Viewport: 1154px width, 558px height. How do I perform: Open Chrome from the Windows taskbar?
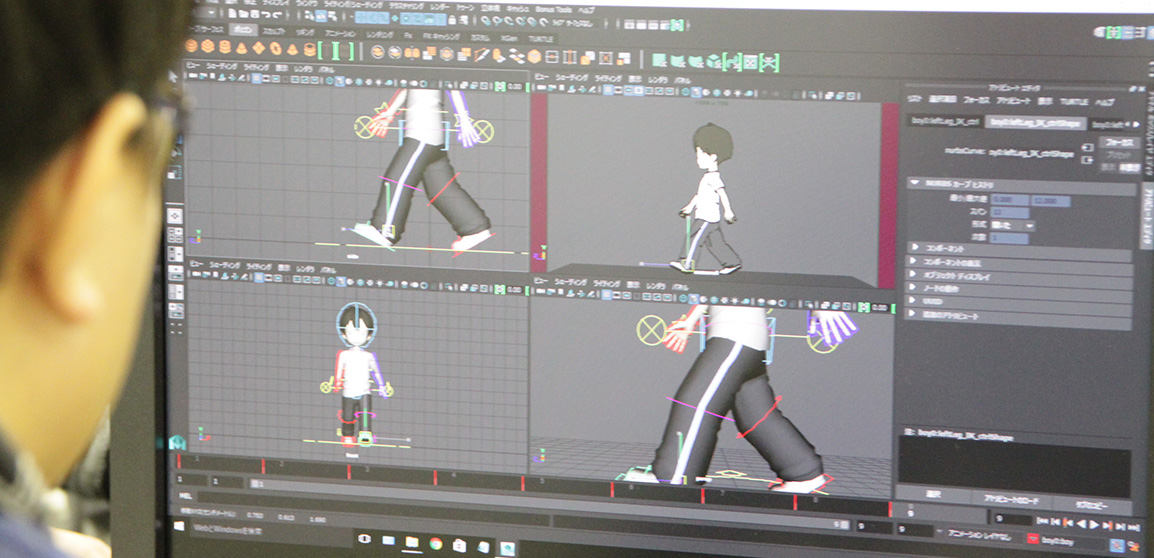[436, 543]
